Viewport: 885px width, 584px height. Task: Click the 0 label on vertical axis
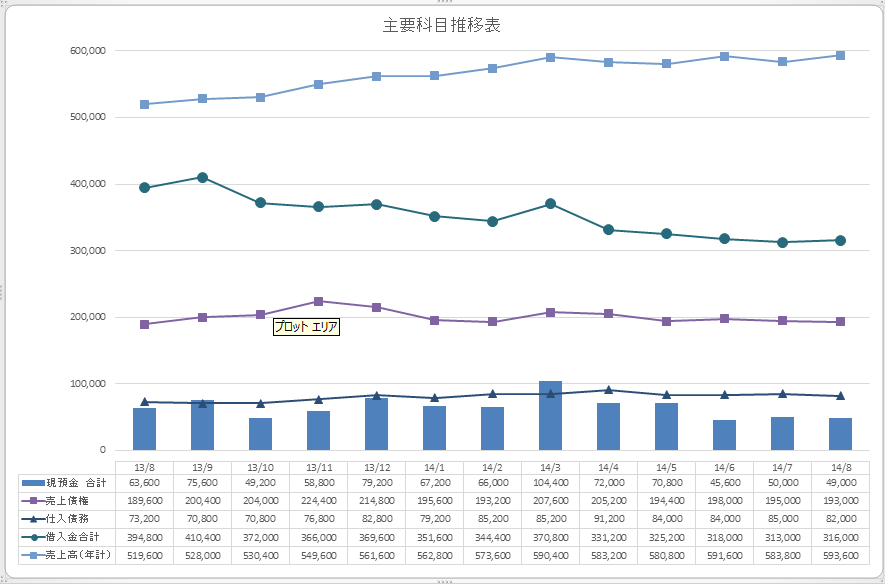pos(103,450)
